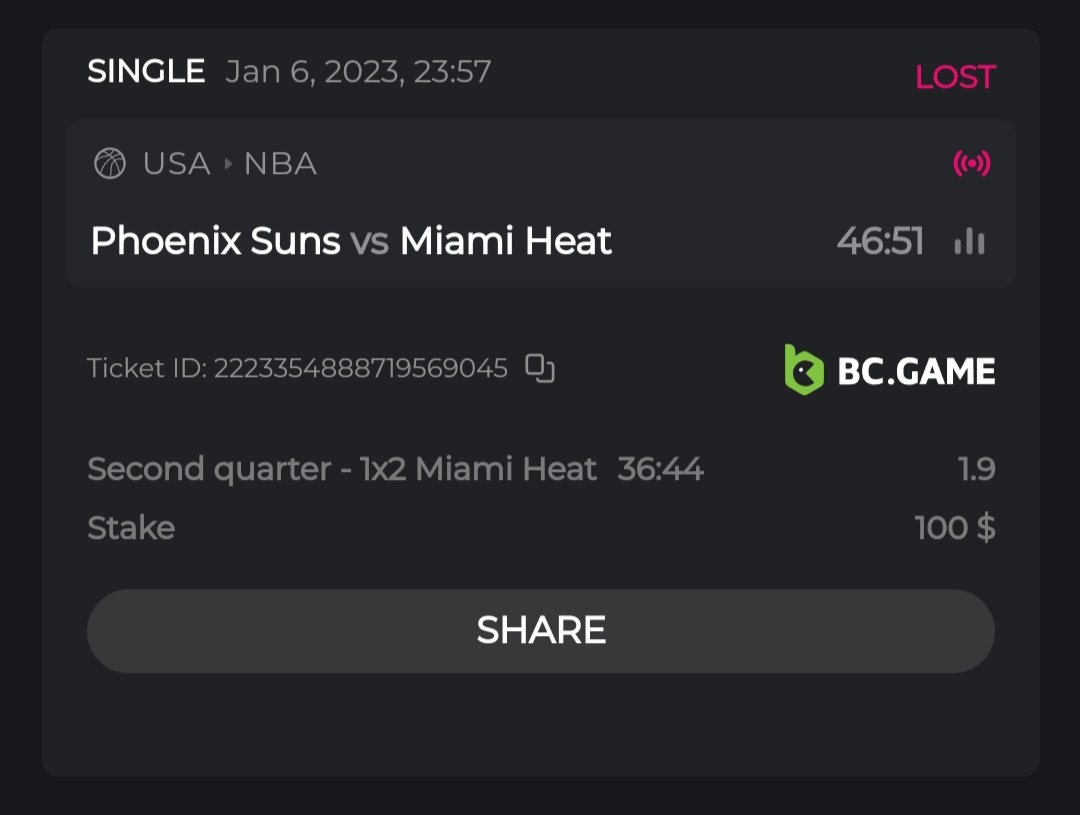Select the Second quarter 1x2 market text
Image resolution: width=1080 pixels, height=815 pixels.
click(342, 468)
